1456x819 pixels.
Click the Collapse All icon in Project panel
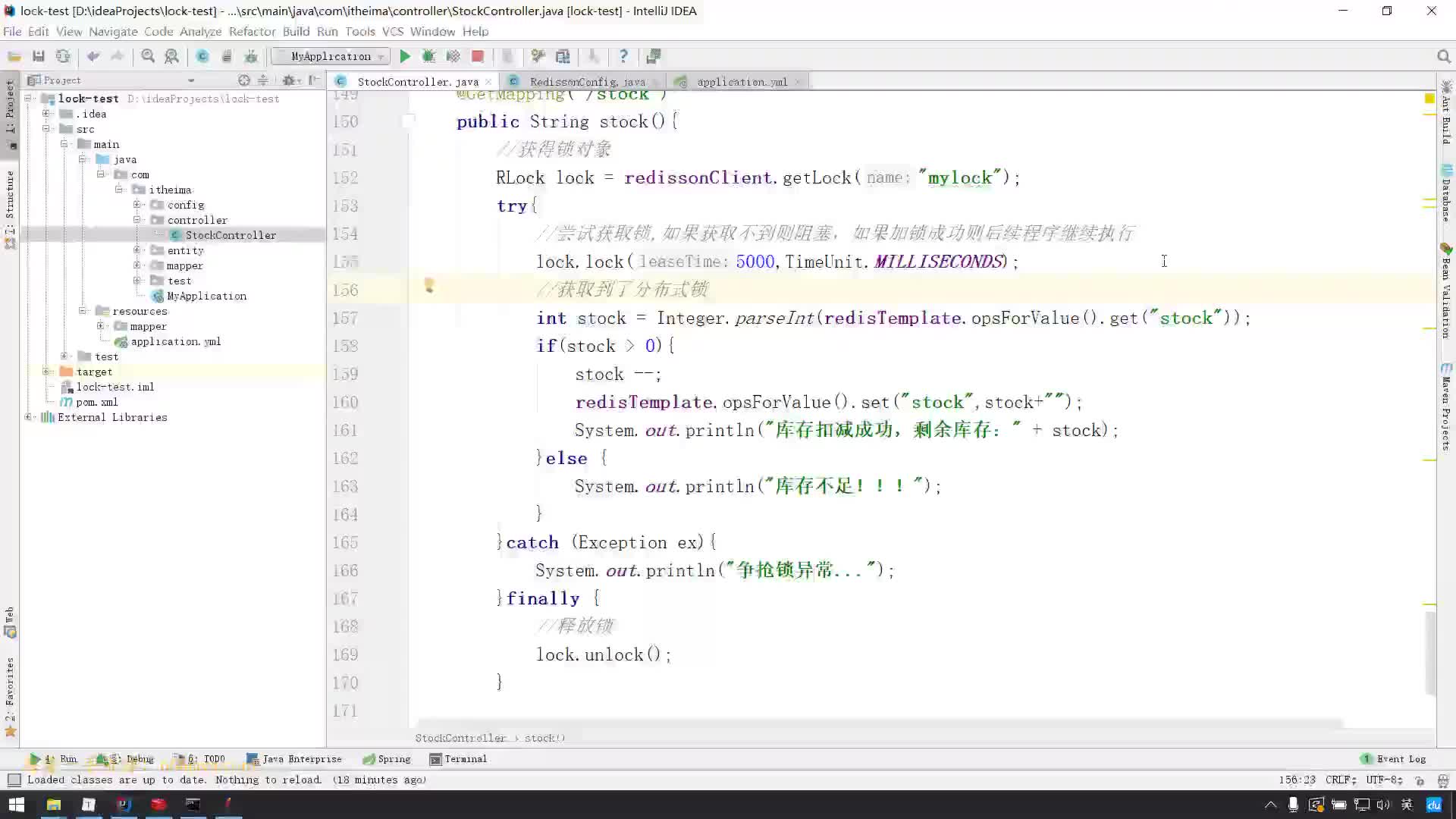[x=263, y=80]
